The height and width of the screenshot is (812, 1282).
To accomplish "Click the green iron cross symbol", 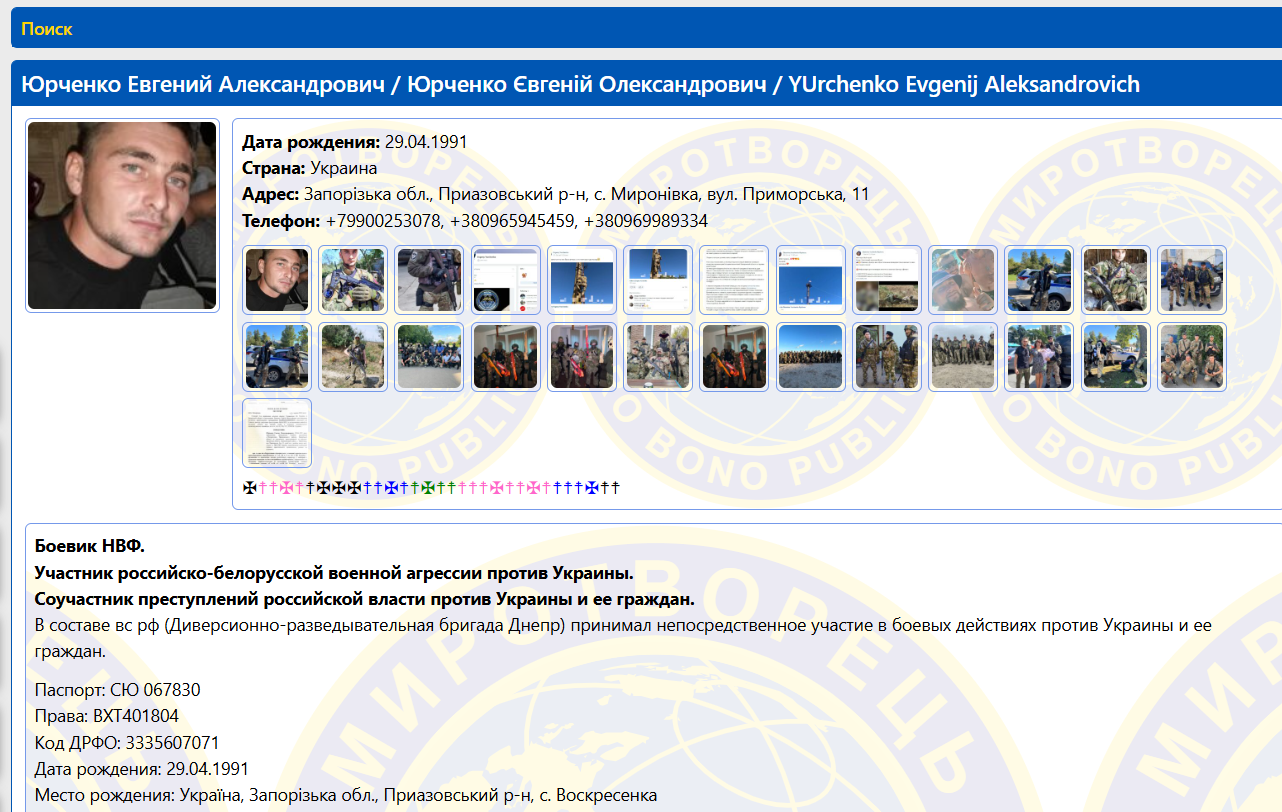I will pos(428,488).
